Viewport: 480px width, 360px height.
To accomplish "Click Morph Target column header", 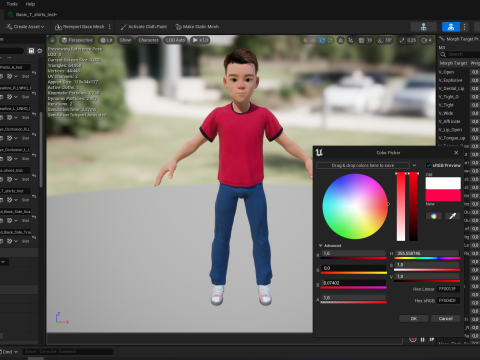I will [x=453, y=63].
